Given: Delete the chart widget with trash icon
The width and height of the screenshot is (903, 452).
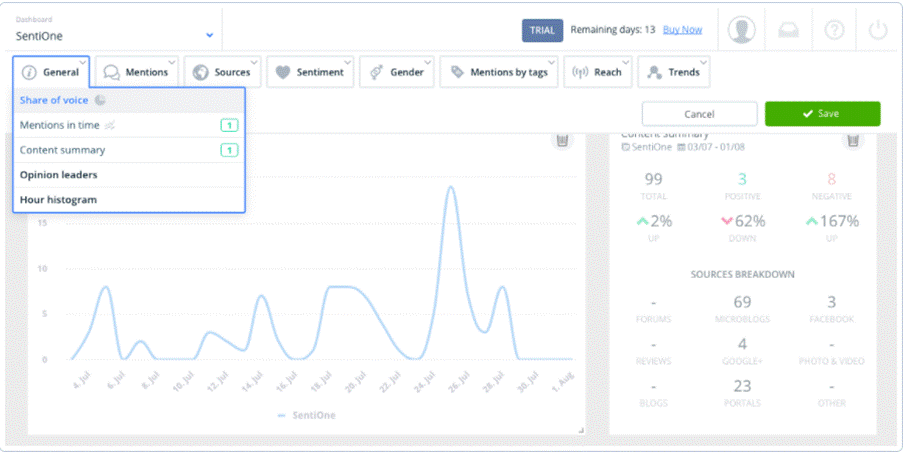Looking at the screenshot, I should point(562,141).
